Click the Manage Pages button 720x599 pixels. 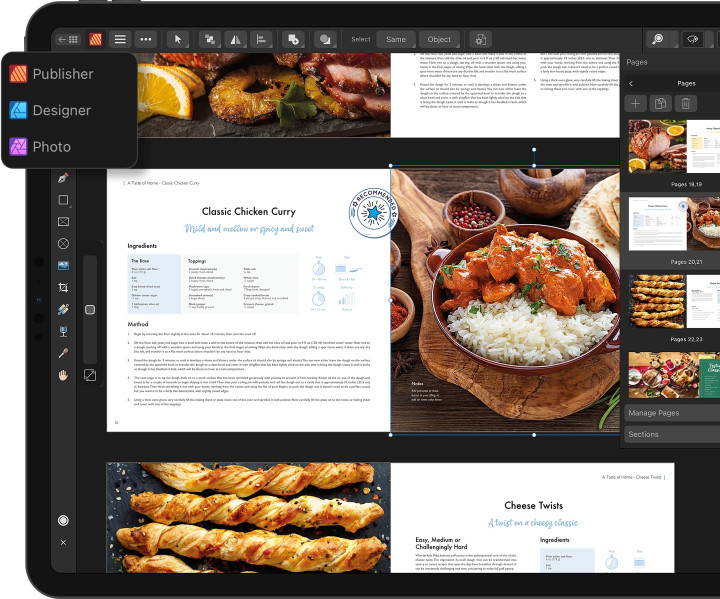672,413
